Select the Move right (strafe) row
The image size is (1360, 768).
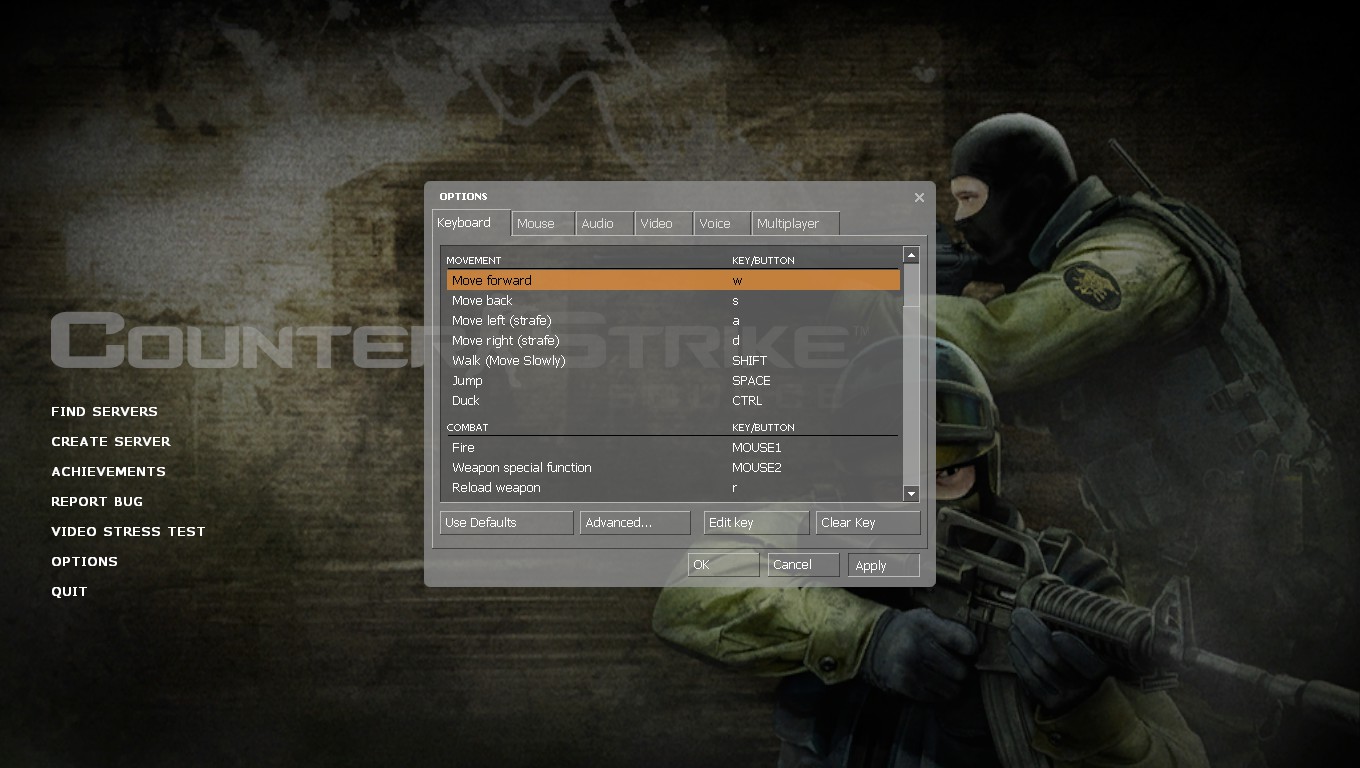click(673, 340)
